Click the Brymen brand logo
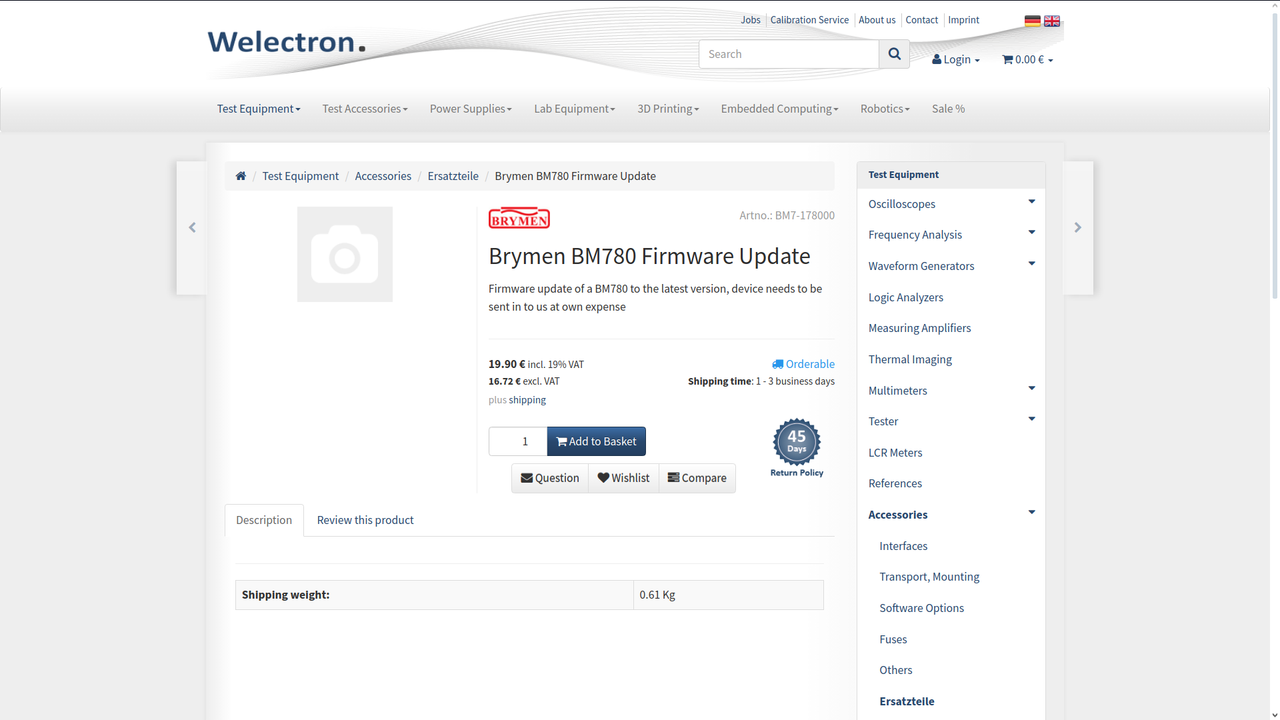Image resolution: width=1280 pixels, height=720 pixels. pyautogui.click(x=519, y=218)
